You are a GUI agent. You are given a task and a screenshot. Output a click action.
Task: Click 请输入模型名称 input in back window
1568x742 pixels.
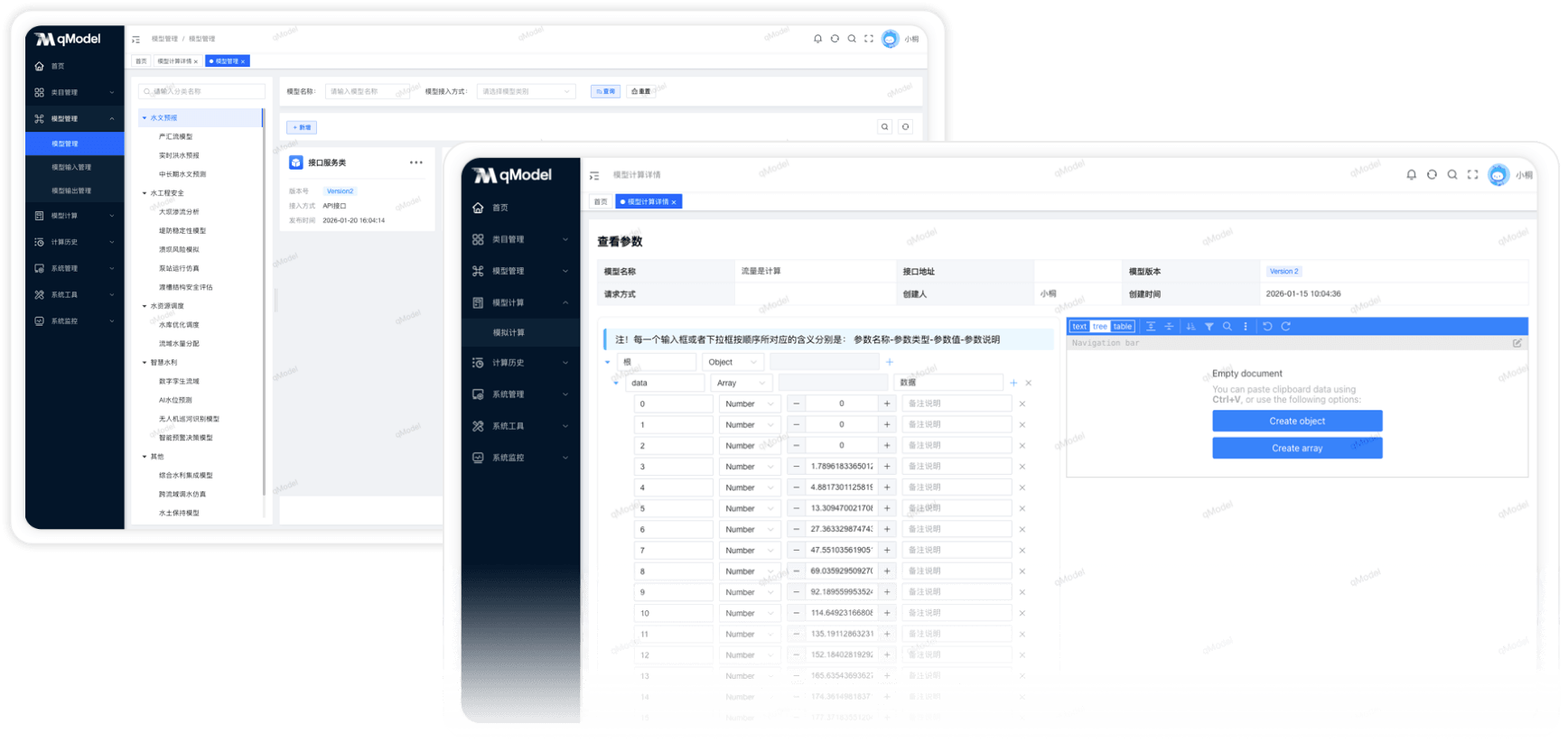click(369, 91)
